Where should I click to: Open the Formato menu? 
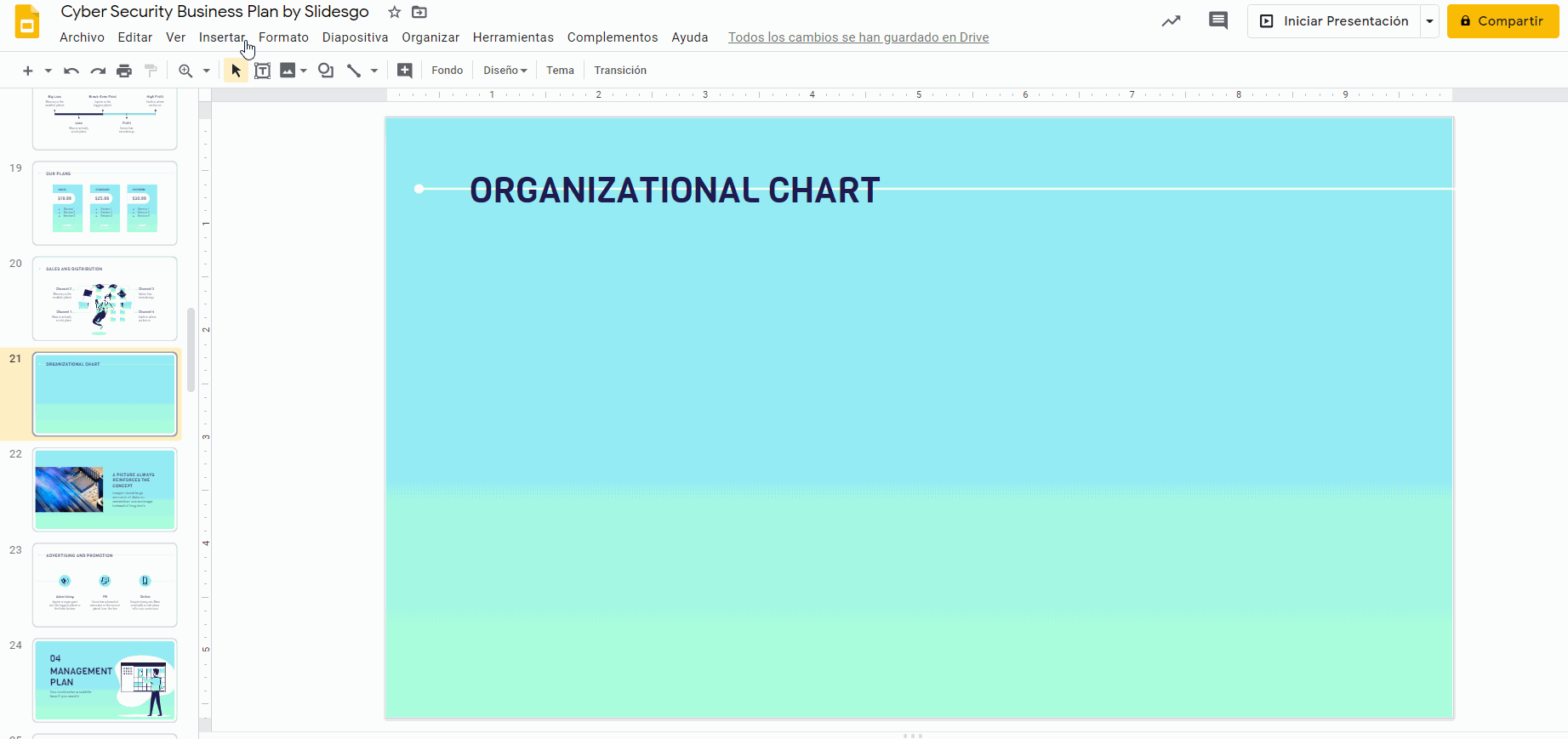point(283,37)
